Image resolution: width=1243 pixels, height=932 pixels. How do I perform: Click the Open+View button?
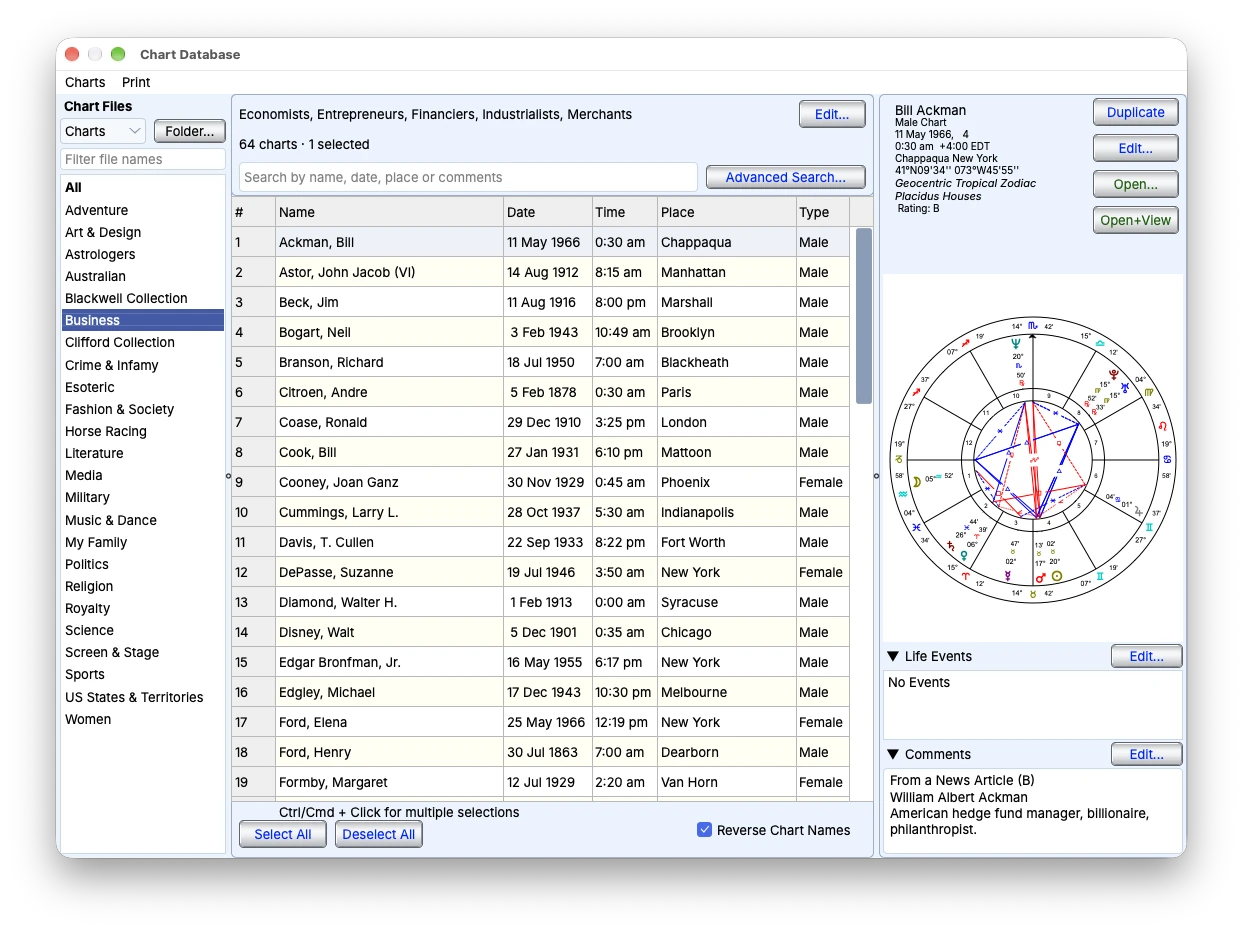point(1135,220)
